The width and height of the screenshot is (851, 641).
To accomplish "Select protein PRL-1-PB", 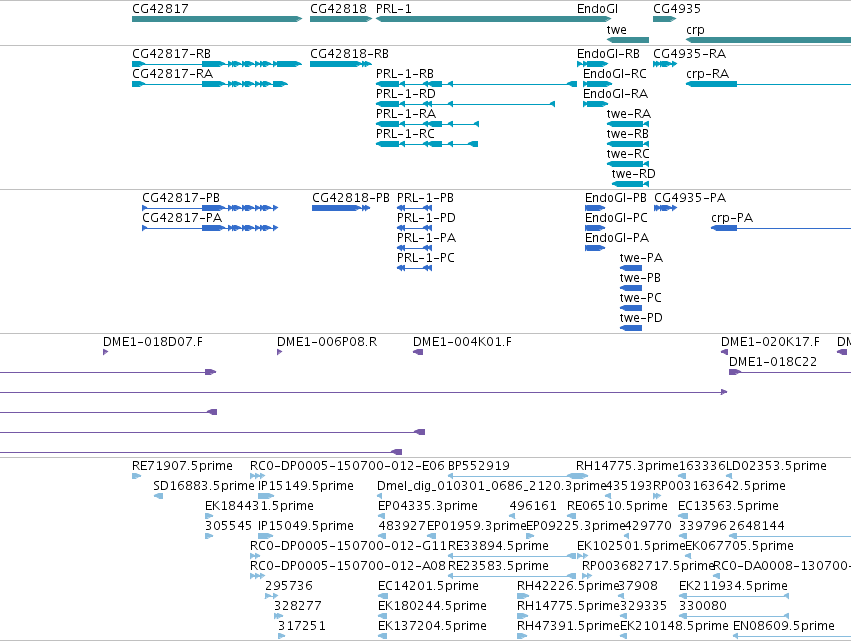I will point(415,208).
